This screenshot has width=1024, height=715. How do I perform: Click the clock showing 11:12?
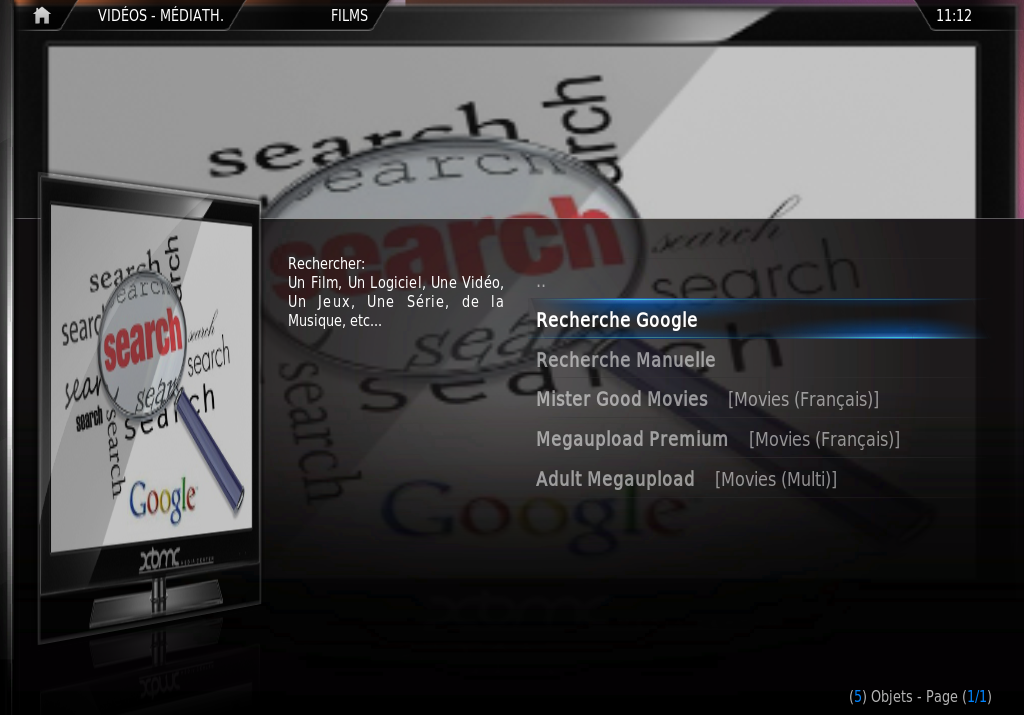coord(953,16)
